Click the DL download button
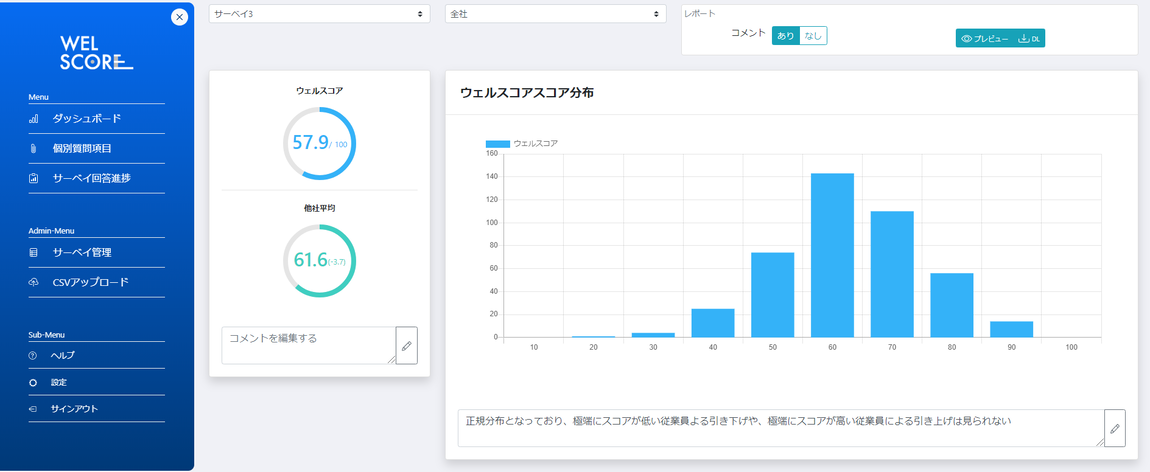 pos(1030,39)
